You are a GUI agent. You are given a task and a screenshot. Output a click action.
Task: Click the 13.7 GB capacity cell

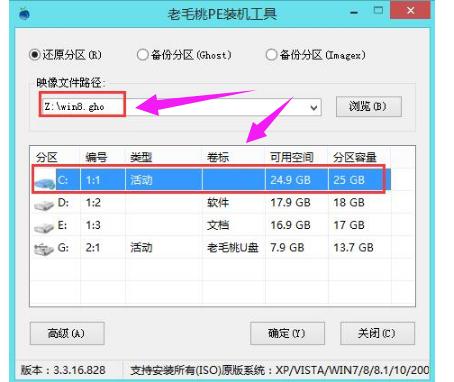(353, 247)
